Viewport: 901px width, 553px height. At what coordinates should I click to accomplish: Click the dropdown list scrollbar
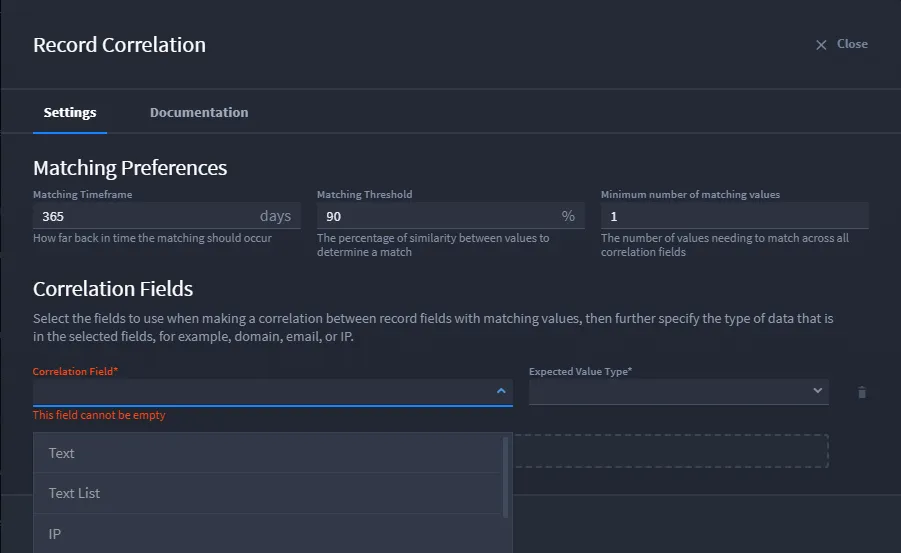pos(506,477)
